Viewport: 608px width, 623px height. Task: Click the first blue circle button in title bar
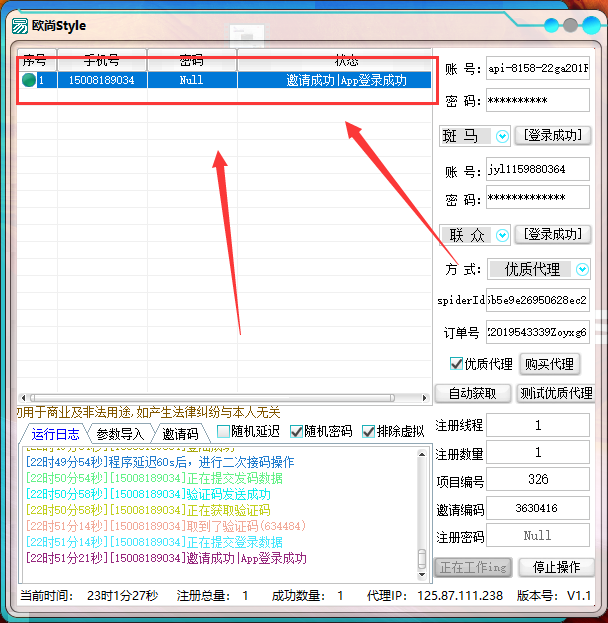(x=552, y=25)
